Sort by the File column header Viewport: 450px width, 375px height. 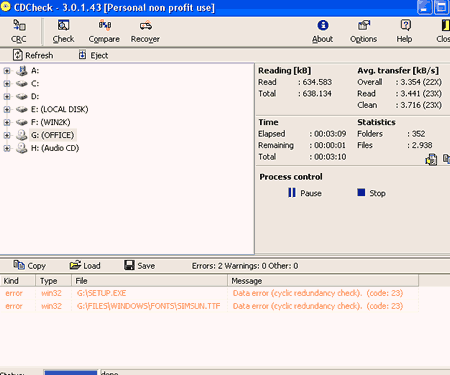[x=150, y=281]
